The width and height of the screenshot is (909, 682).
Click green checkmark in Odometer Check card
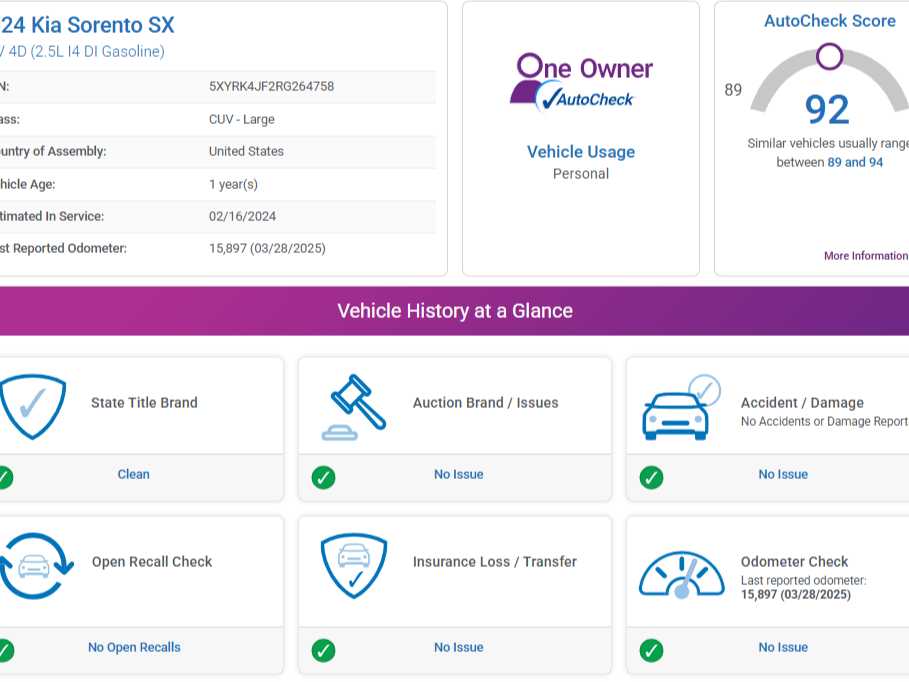click(651, 650)
